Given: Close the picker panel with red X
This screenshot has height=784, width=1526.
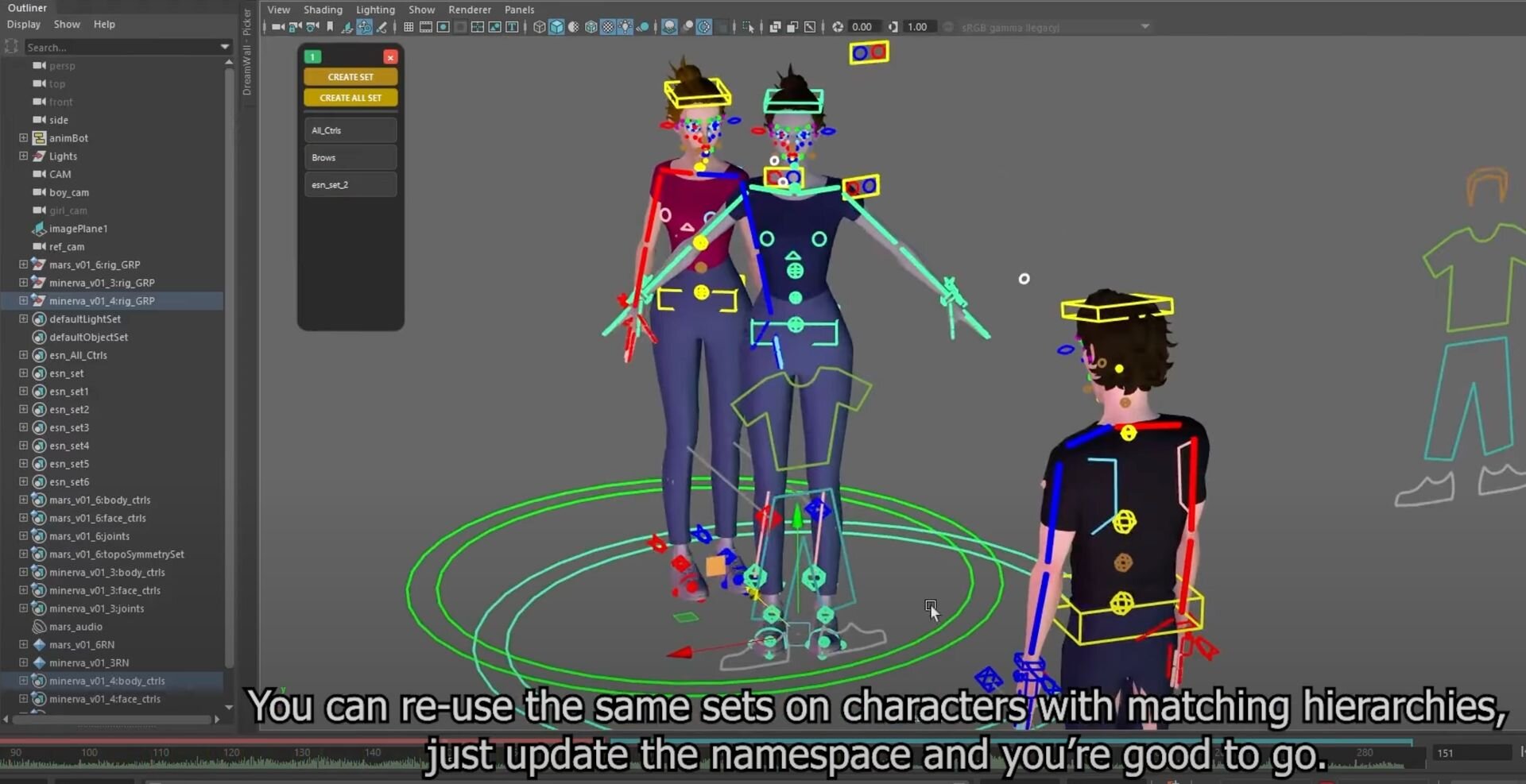Looking at the screenshot, I should click(390, 57).
